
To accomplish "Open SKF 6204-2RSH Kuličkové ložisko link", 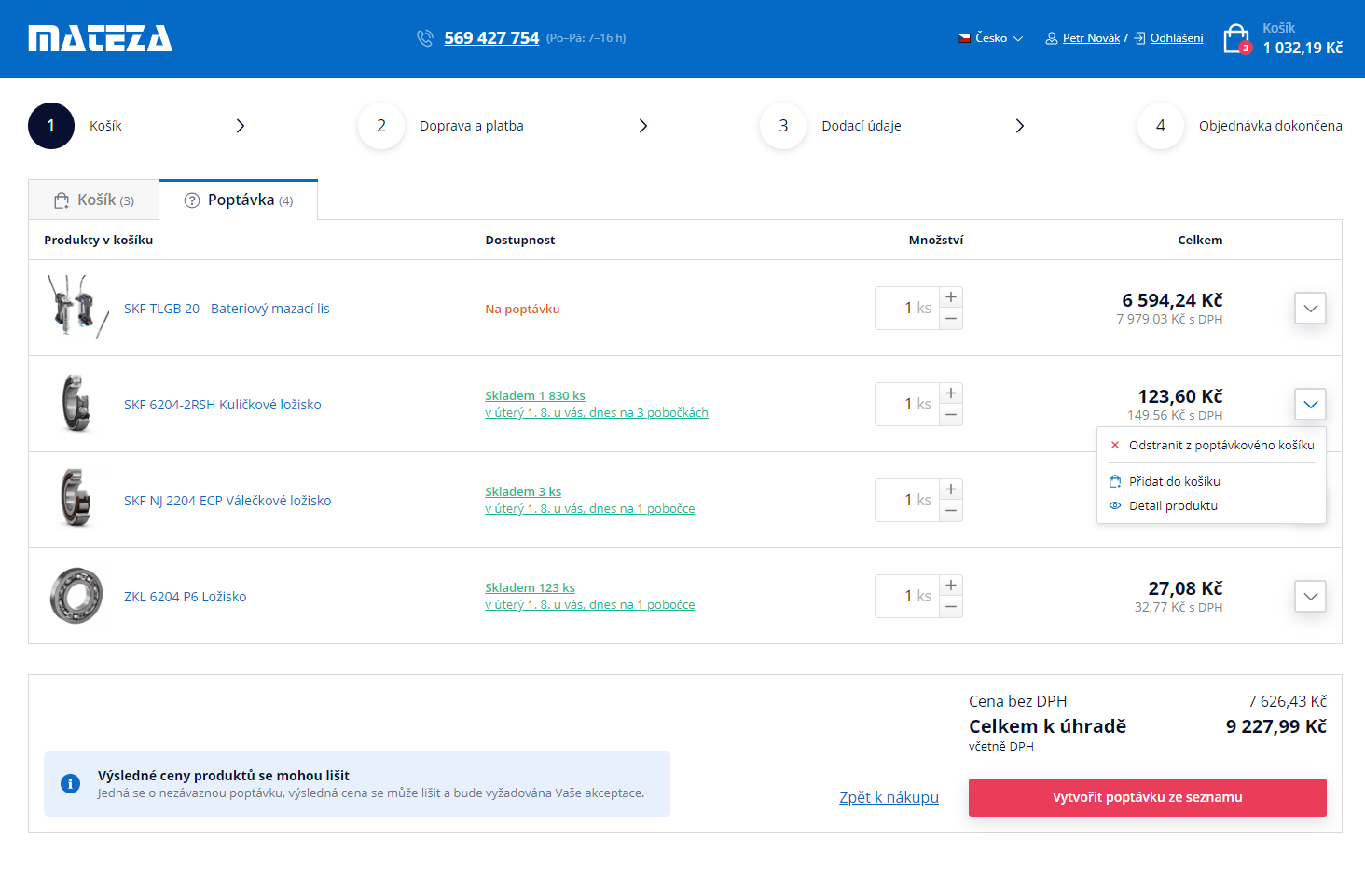I will coord(223,405).
